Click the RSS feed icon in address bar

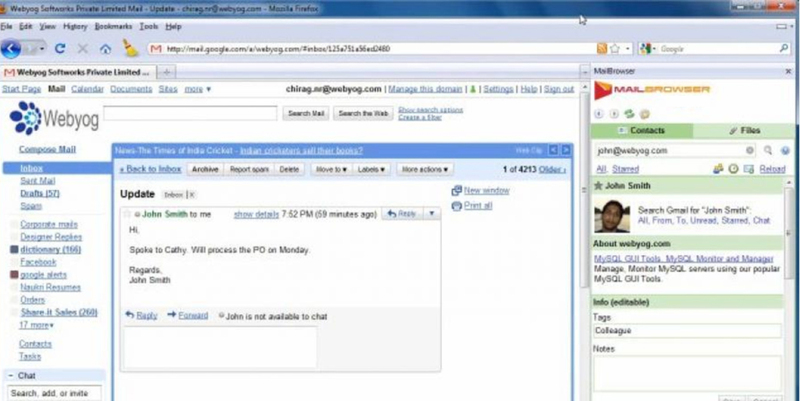pyautogui.click(x=602, y=48)
